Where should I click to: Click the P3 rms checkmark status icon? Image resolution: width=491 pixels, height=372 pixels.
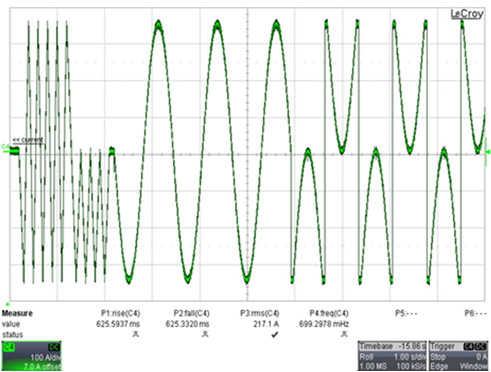274,334
